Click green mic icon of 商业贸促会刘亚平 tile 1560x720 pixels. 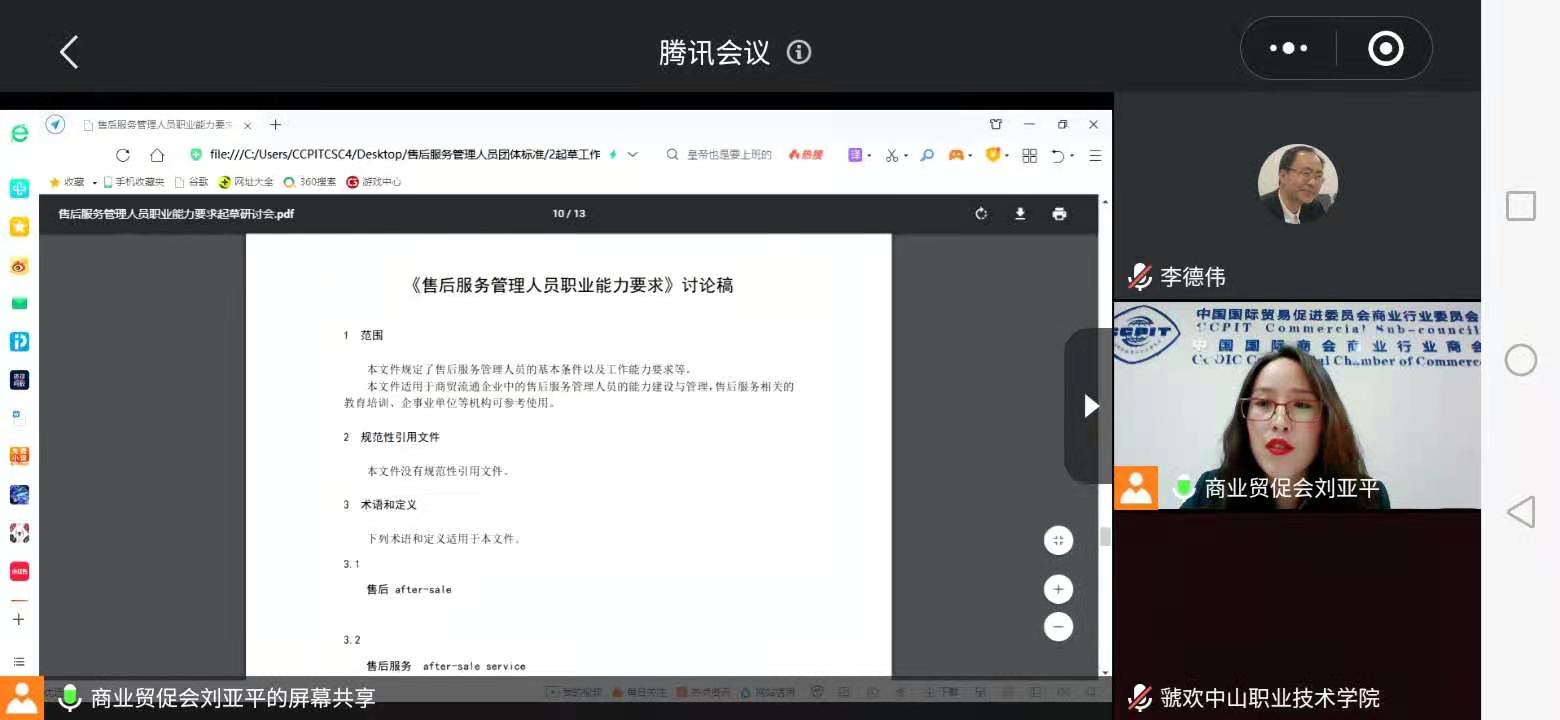[1183, 489]
